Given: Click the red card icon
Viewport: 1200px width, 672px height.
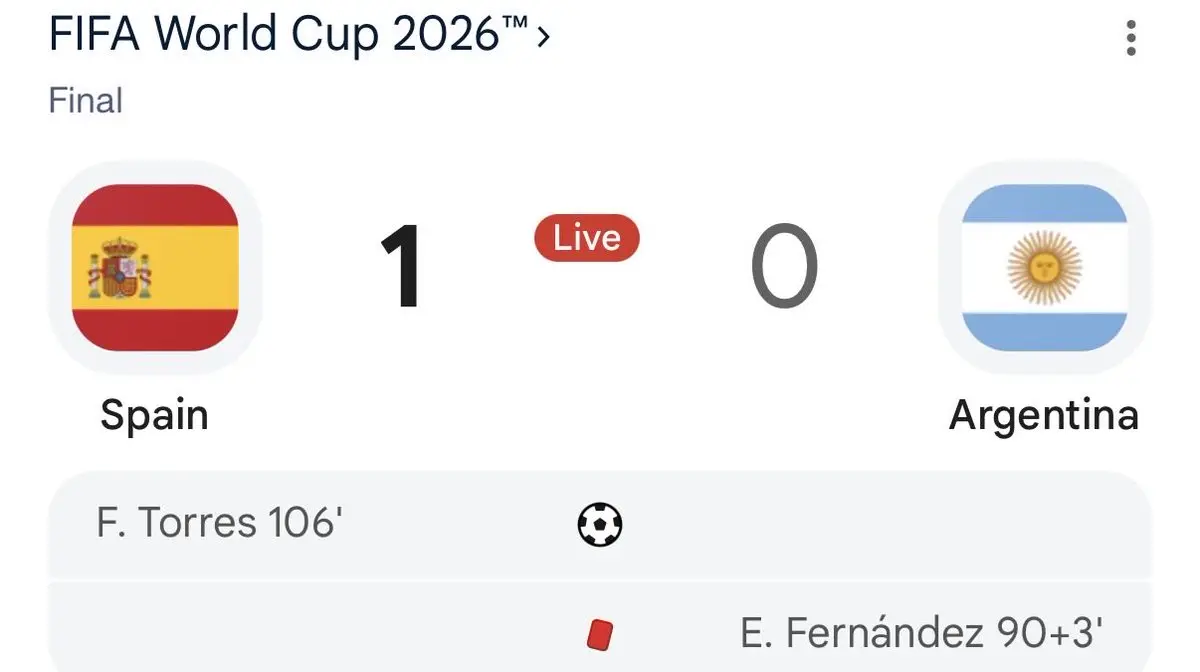Looking at the screenshot, I should (600, 634).
